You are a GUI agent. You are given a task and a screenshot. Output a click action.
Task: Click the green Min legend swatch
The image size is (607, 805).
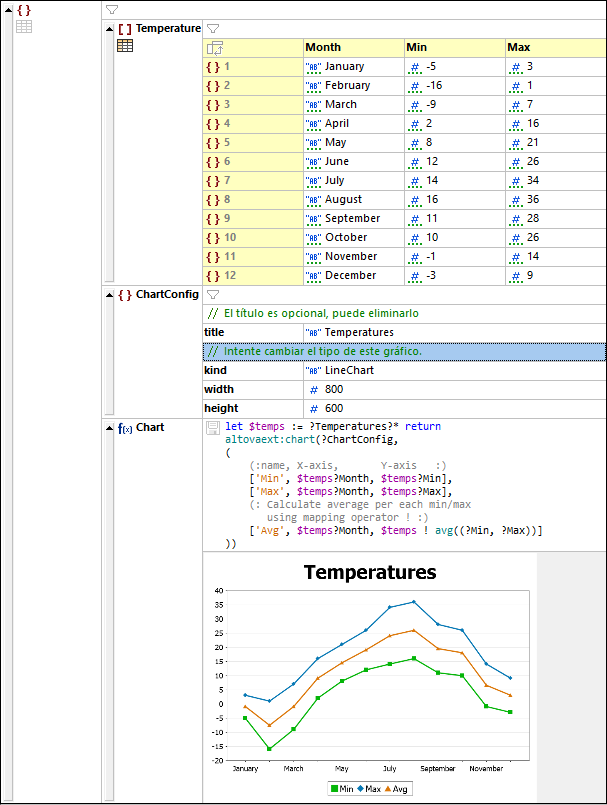point(335,789)
